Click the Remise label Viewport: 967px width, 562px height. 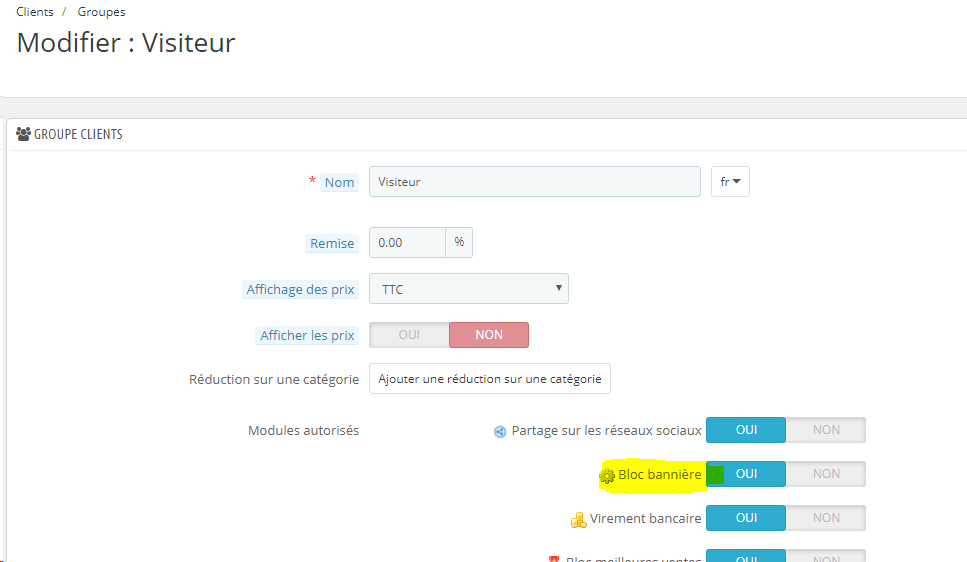point(332,244)
